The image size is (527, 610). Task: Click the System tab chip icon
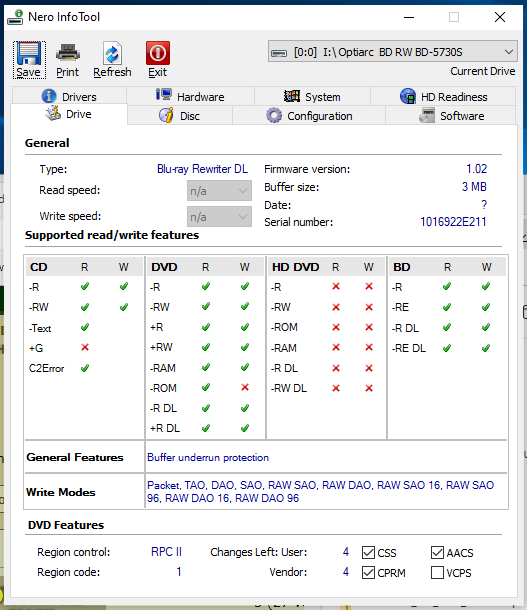[292, 96]
